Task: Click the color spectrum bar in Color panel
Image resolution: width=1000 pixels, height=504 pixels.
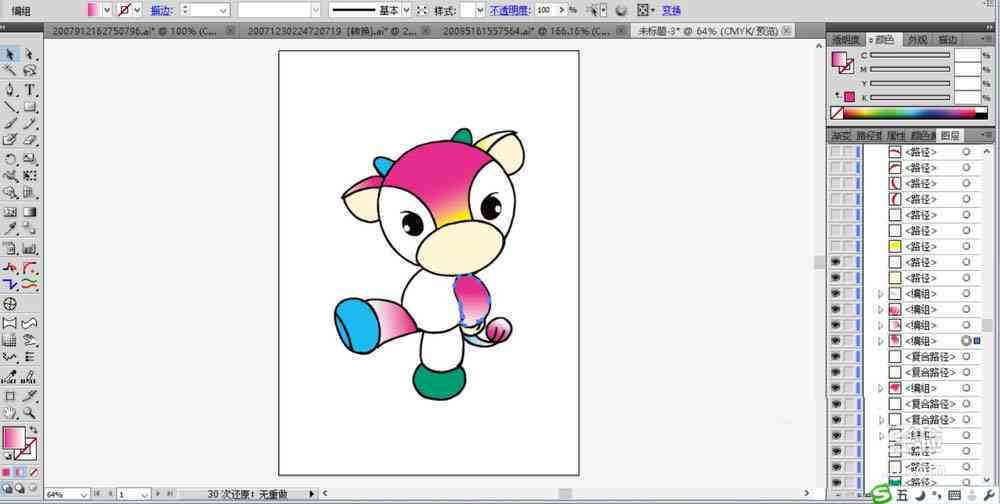Action: tap(910, 113)
